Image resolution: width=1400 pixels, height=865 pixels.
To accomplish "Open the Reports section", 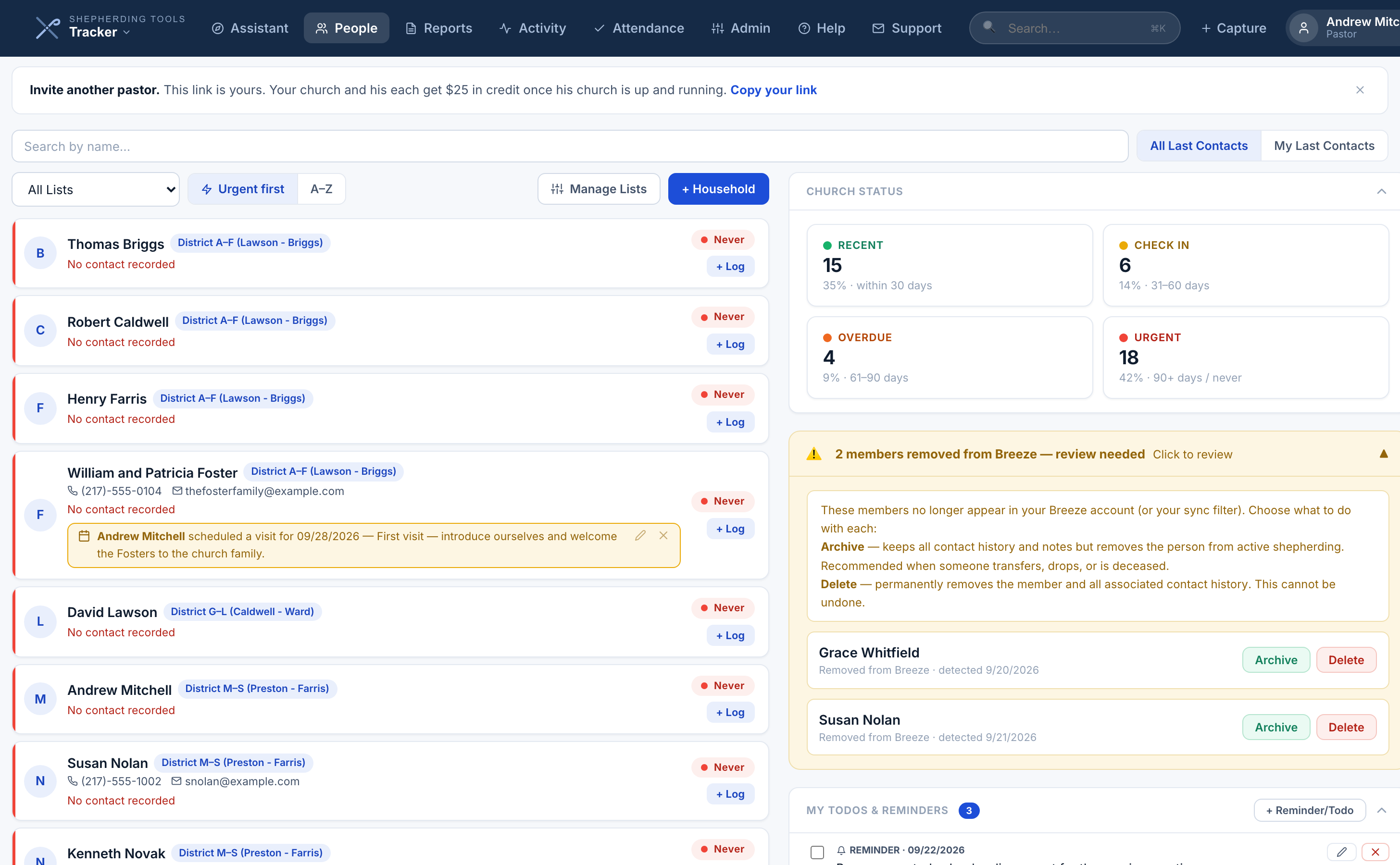I will click(439, 28).
